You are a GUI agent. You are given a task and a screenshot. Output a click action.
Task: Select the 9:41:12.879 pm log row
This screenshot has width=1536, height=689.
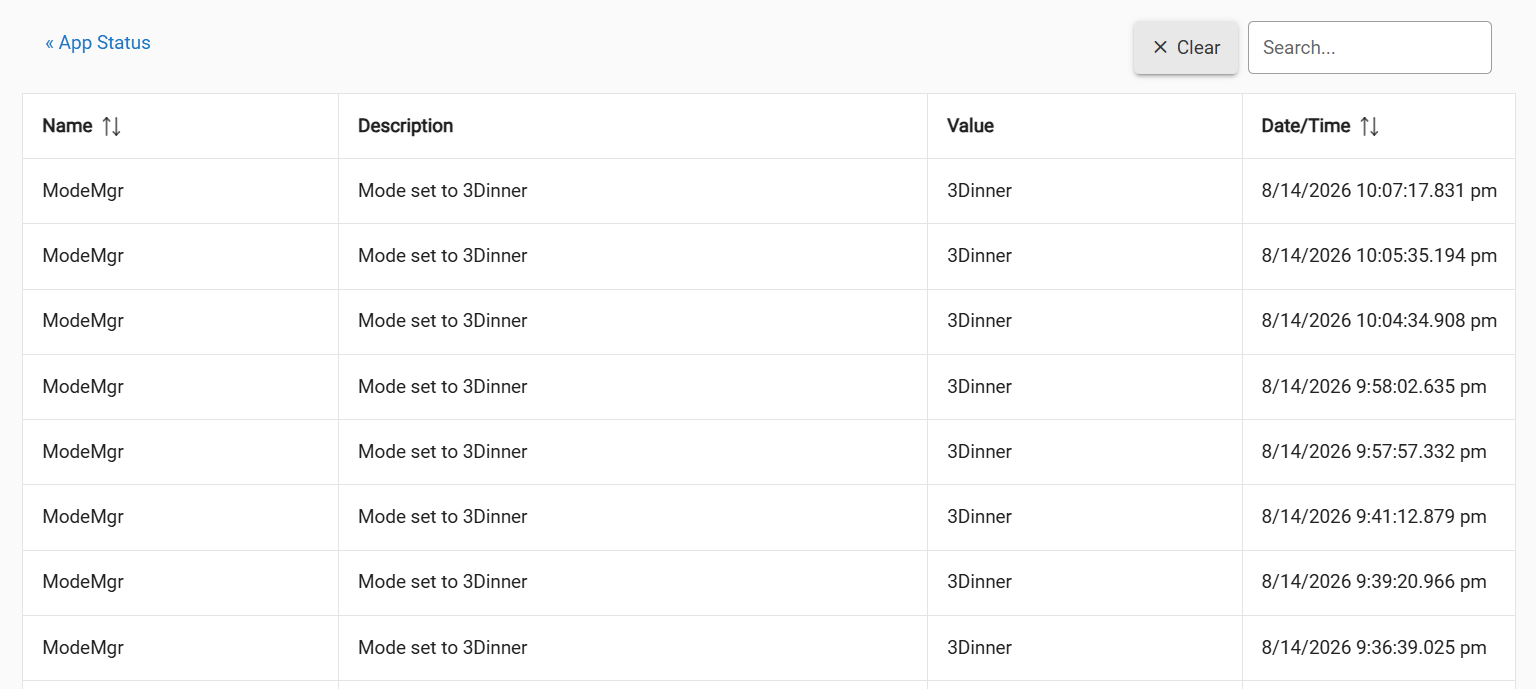pos(769,517)
